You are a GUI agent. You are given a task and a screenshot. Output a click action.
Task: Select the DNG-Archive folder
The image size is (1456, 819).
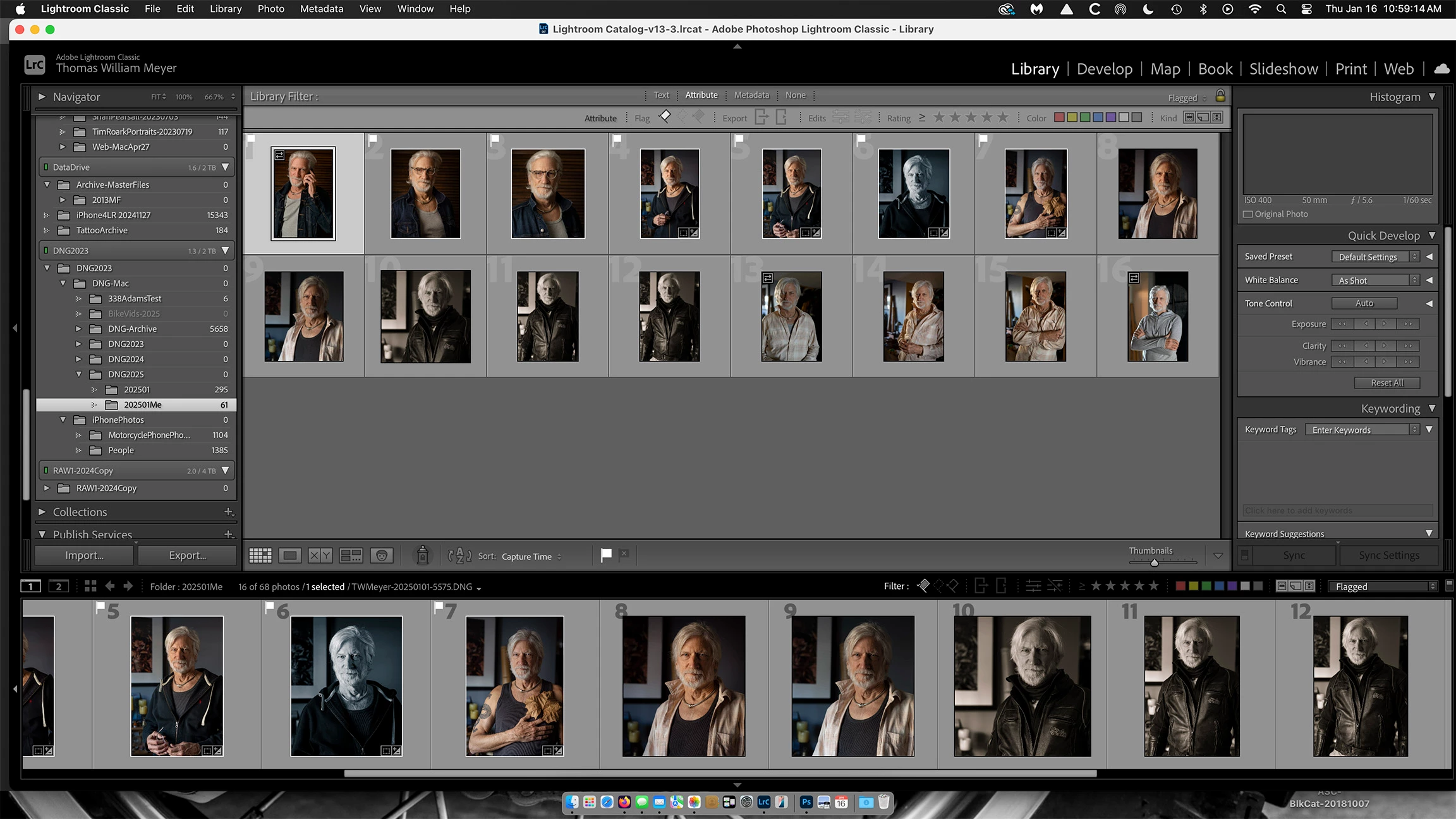(x=132, y=329)
